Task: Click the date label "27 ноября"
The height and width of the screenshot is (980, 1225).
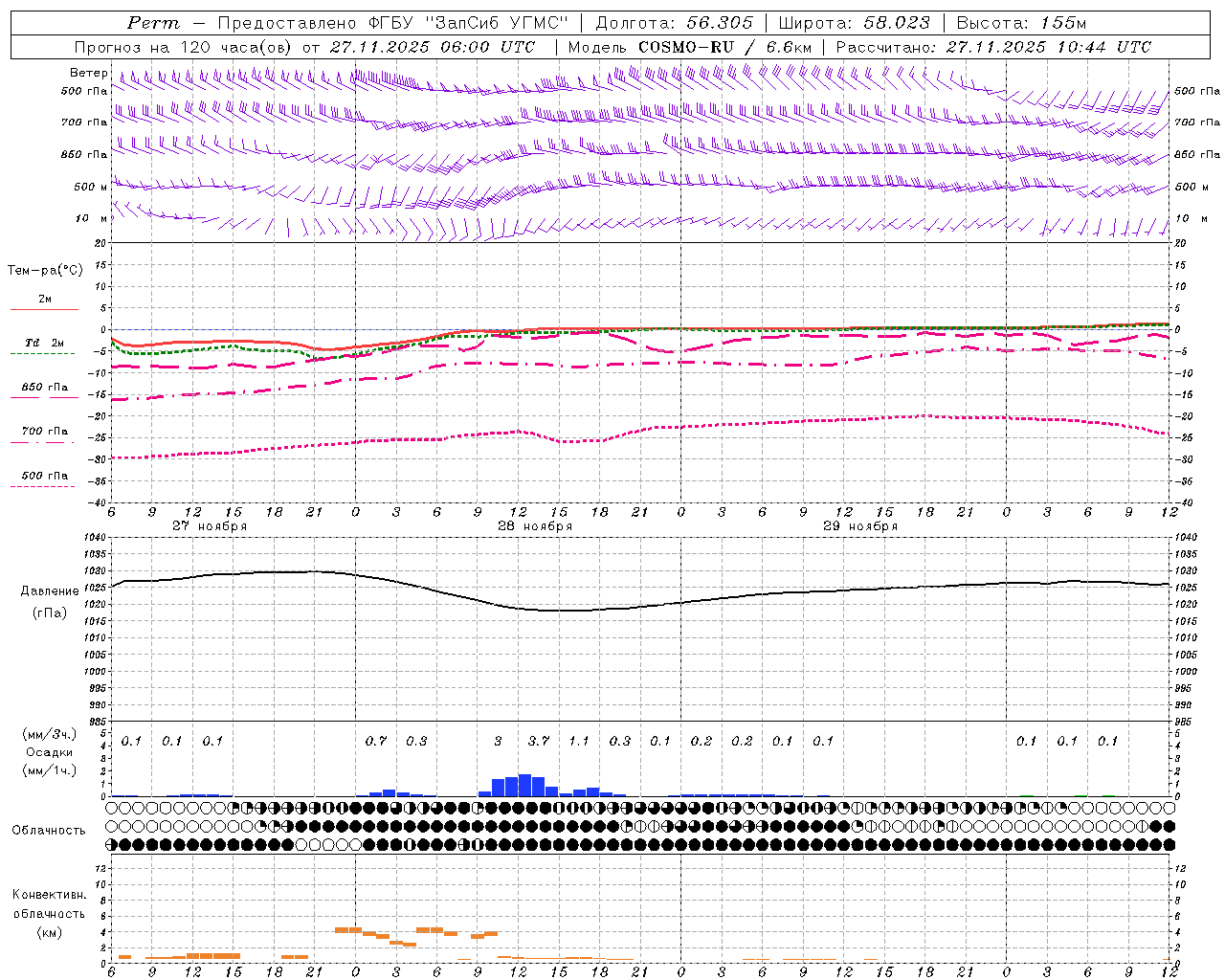Action: (210, 526)
